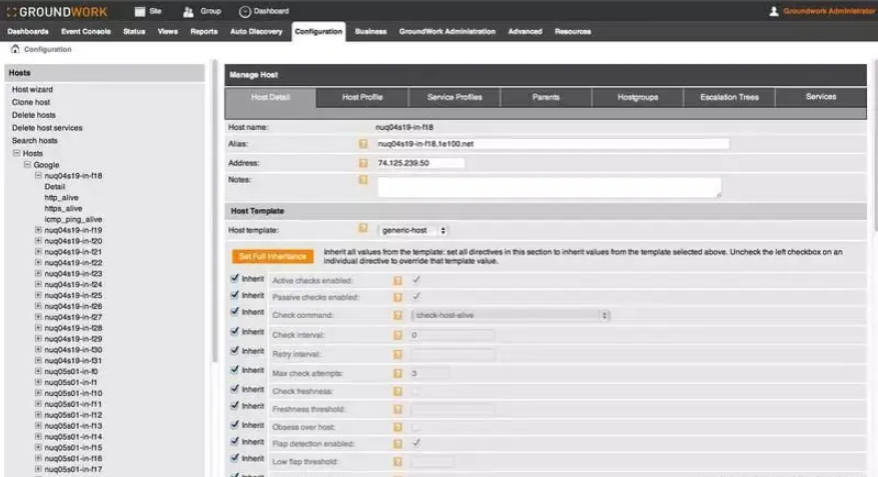
Task: Open help icon for Notes field
Action: [x=363, y=180]
